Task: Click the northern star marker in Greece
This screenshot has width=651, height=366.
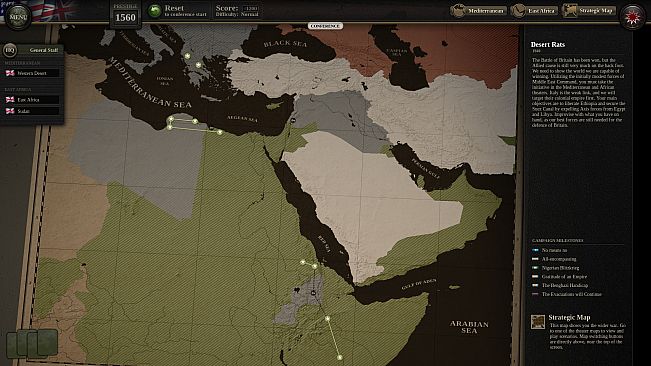Action: (188, 56)
